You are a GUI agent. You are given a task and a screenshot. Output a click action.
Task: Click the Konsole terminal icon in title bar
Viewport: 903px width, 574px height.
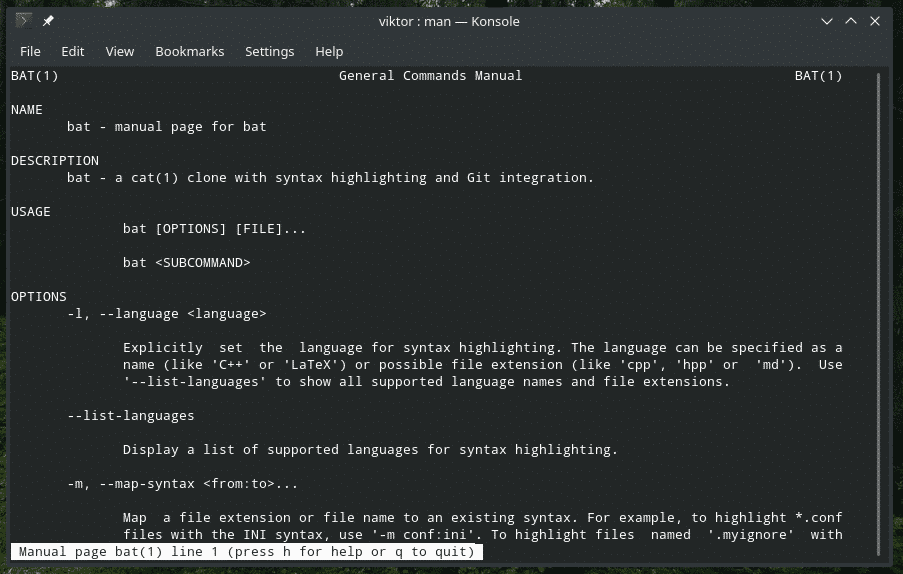24,21
